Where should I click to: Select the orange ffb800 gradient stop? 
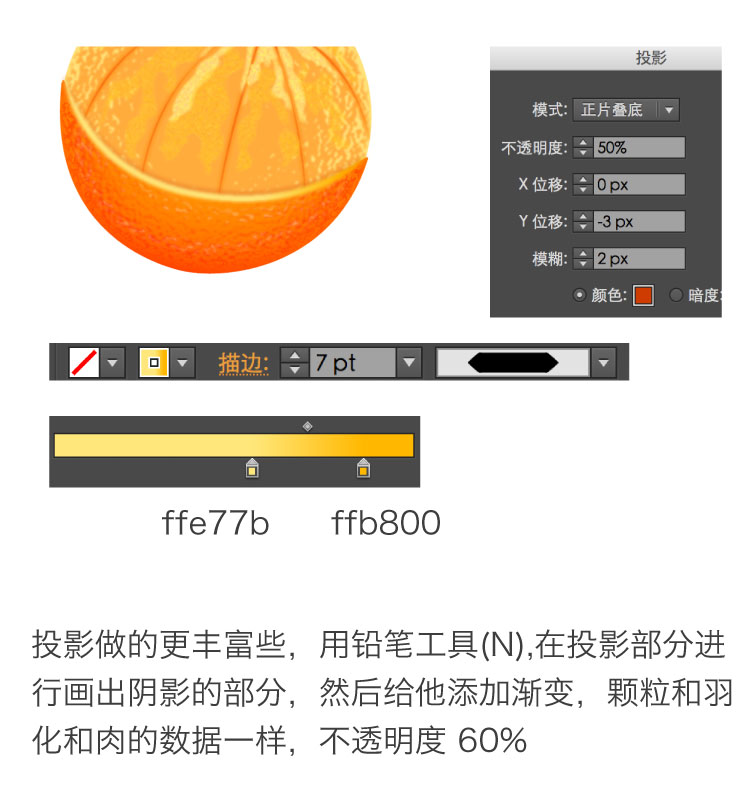tap(363, 468)
